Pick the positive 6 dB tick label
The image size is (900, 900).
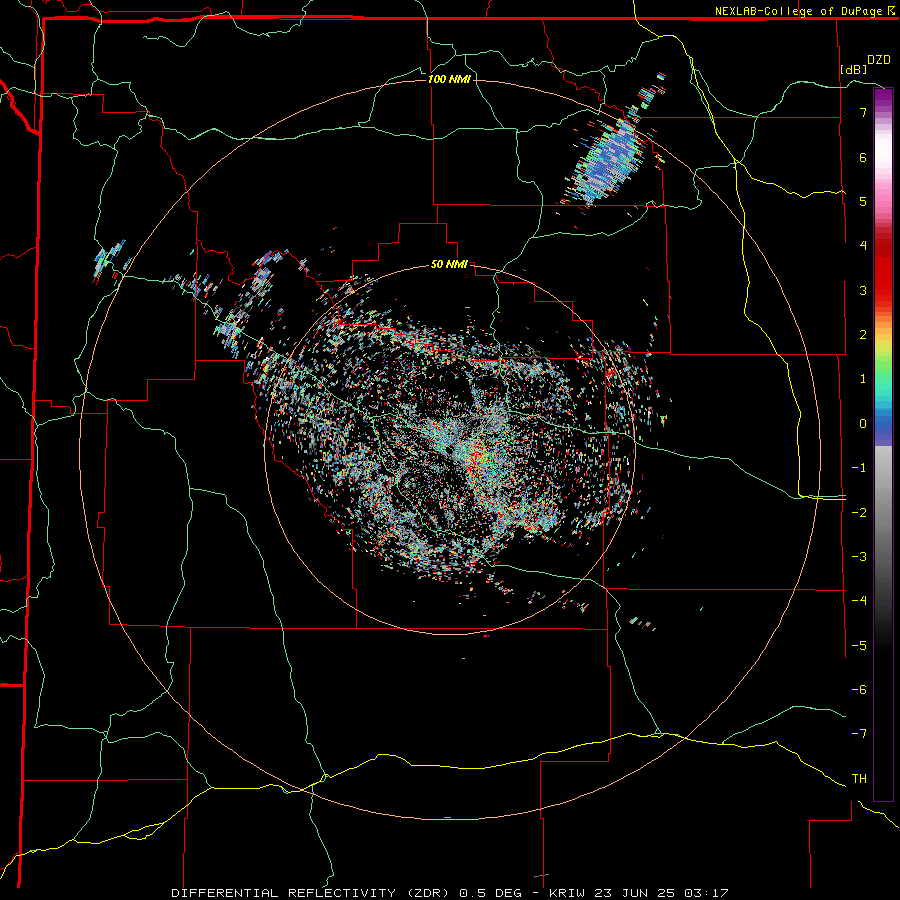click(863, 157)
